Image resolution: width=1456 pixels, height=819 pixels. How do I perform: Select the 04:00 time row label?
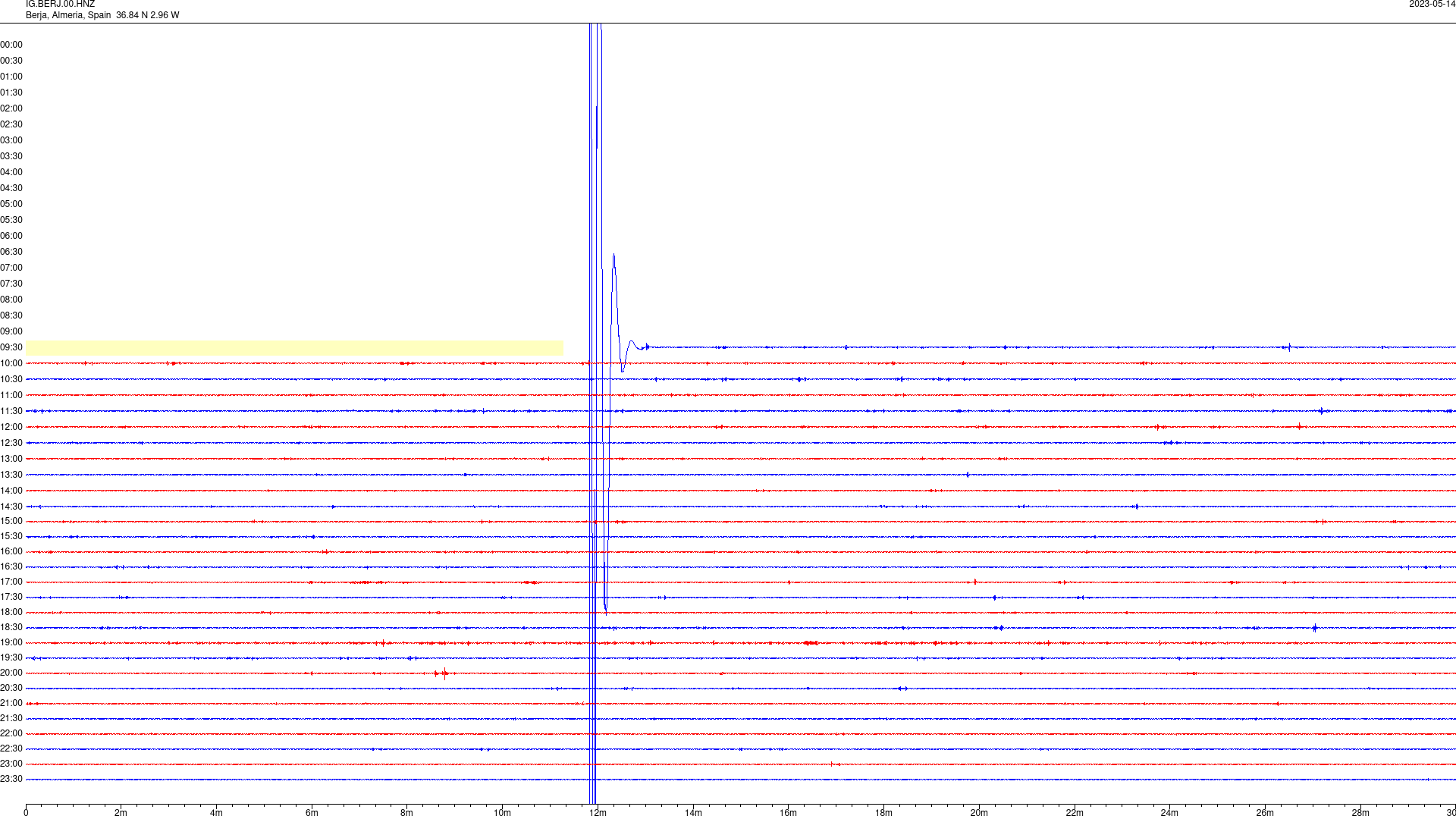click(x=11, y=172)
